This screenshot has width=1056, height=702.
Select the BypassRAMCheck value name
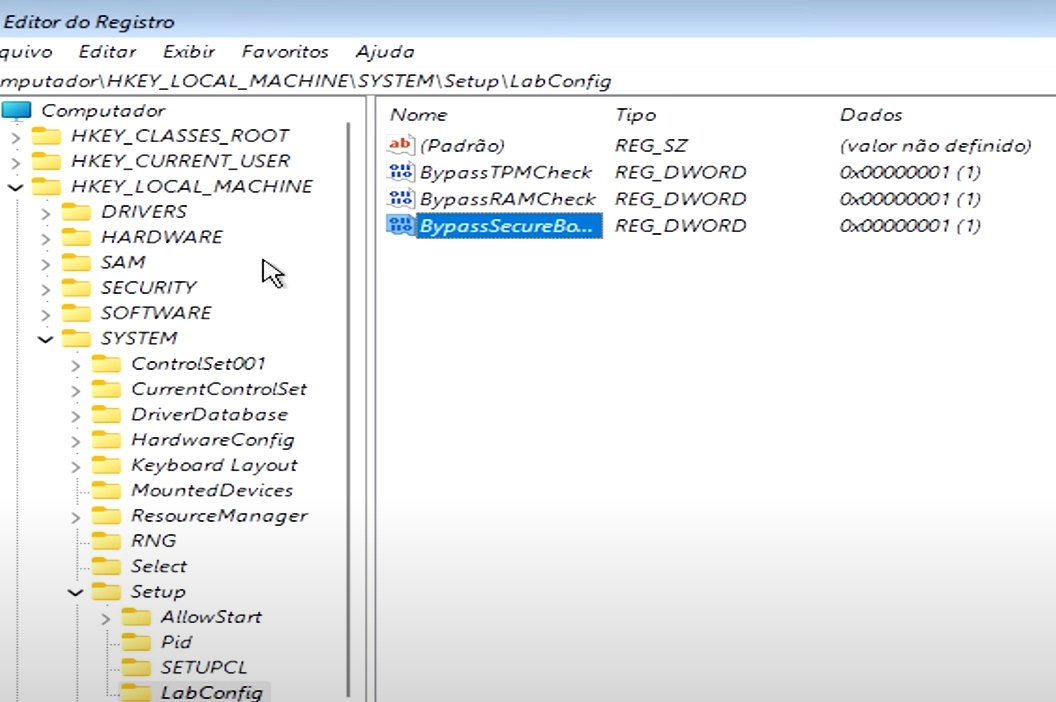[507, 199]
